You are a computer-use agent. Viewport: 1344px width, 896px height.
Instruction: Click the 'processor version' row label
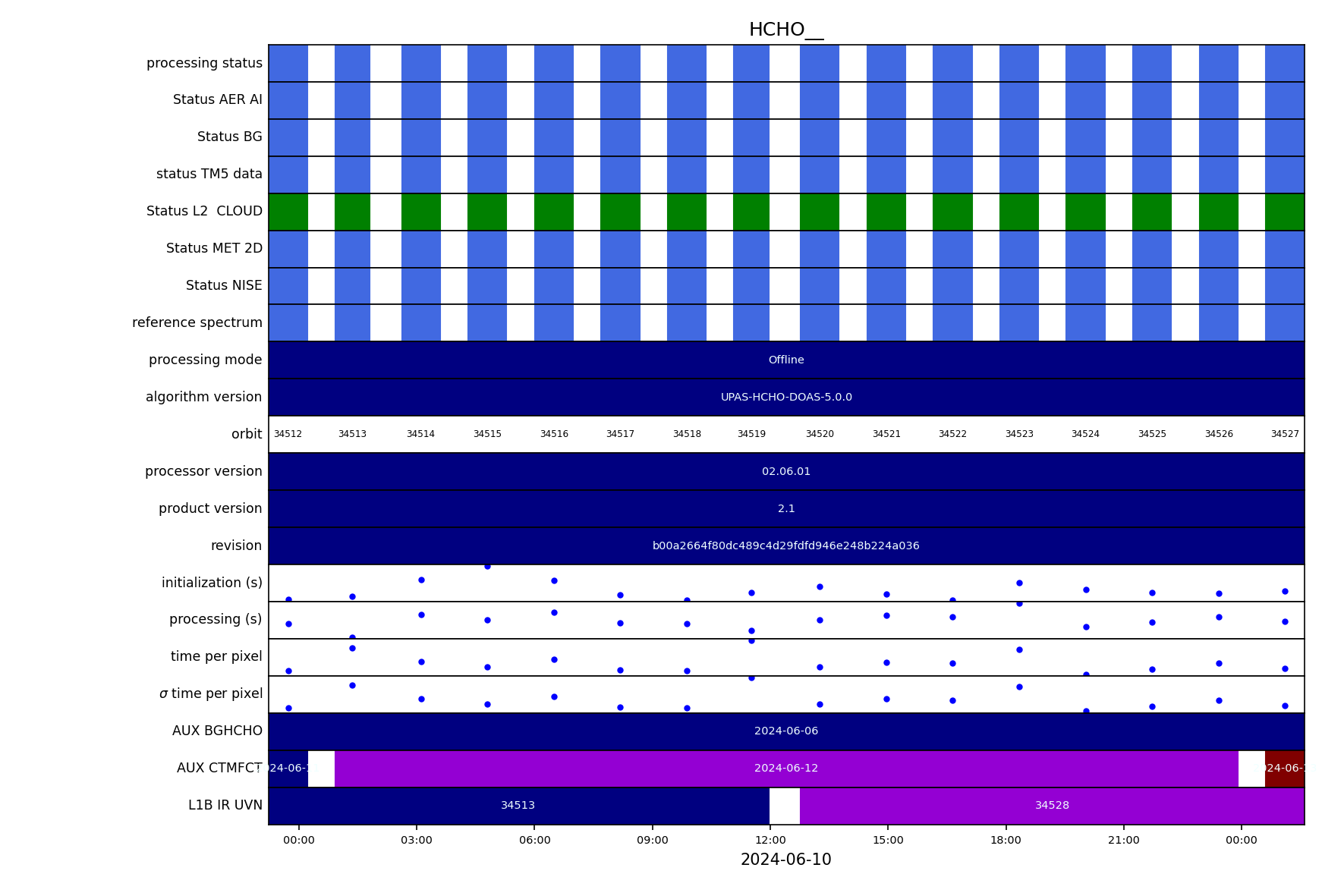[x=203, y=472]
